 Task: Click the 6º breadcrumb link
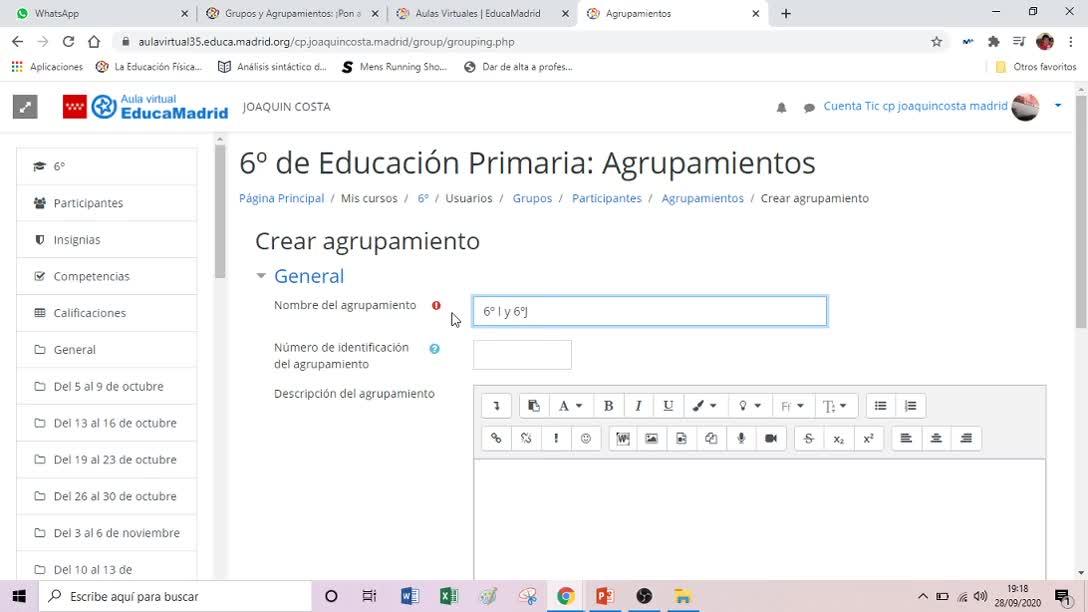click(423, 198)
